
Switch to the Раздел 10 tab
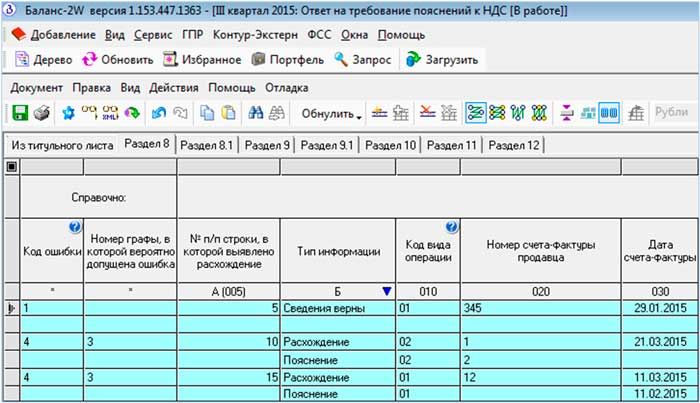pos(390,145)
